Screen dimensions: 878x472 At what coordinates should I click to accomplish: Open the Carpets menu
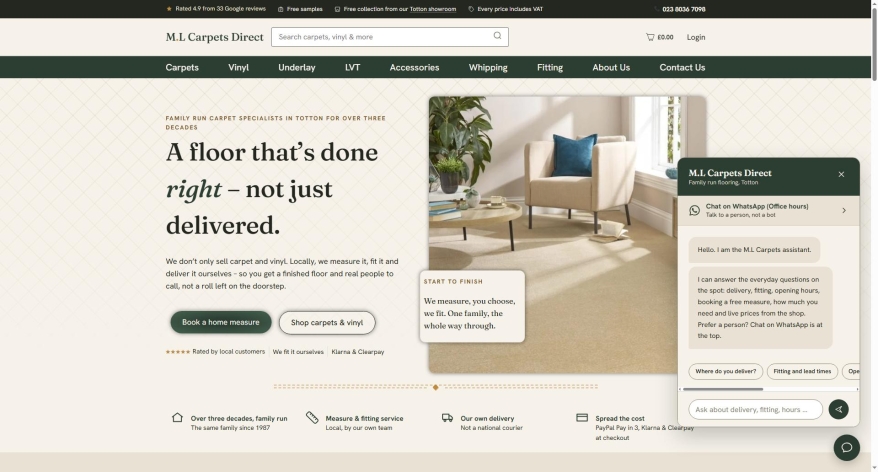coord(182,67)
